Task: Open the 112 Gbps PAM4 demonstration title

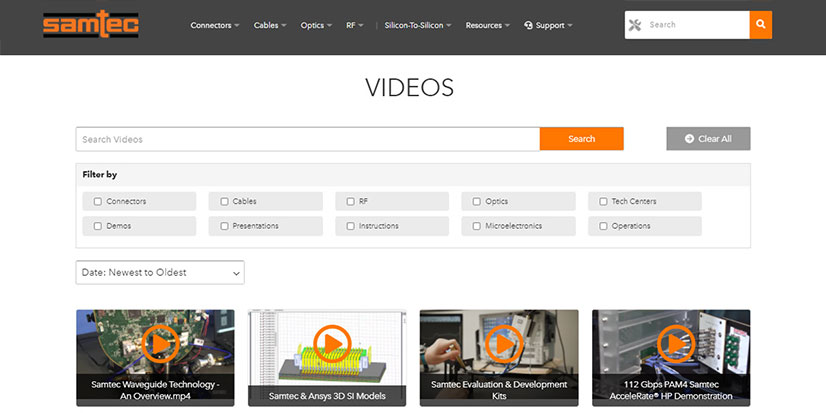Action: click(671, 390)
